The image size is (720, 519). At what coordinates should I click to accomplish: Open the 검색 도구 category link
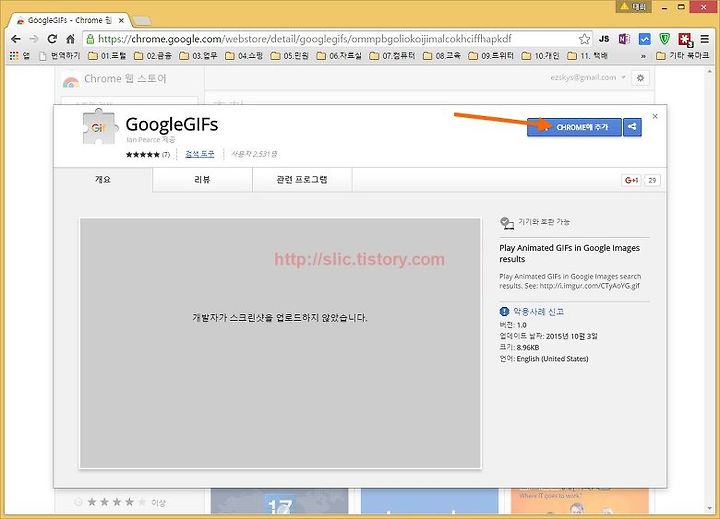click(x=200, y=154)
